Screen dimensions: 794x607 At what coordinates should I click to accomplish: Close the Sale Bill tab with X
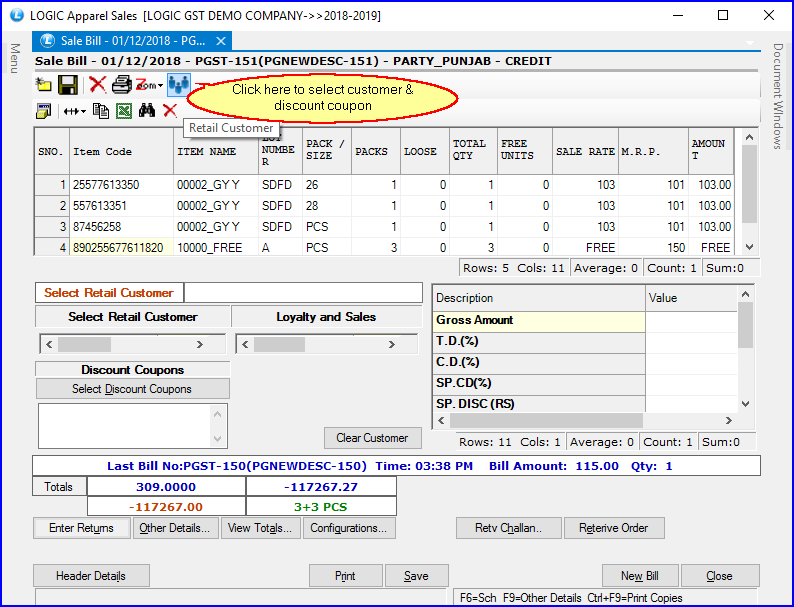221,41
